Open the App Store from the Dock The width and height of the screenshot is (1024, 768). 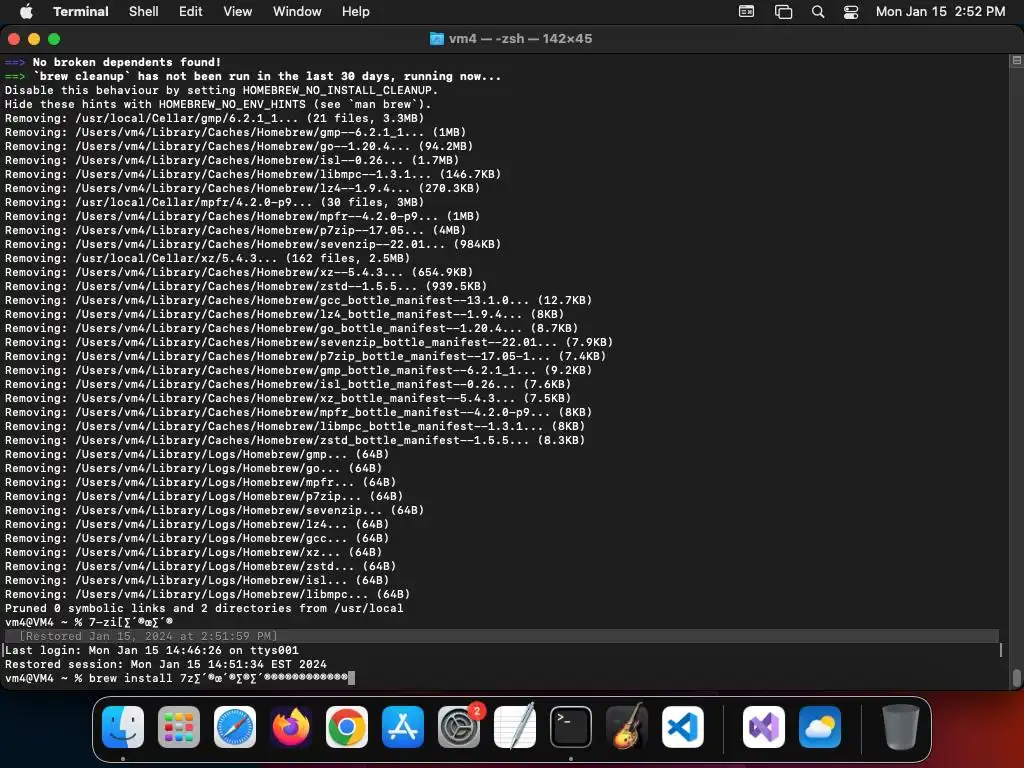pyautogui.click(x=402, y=727)
